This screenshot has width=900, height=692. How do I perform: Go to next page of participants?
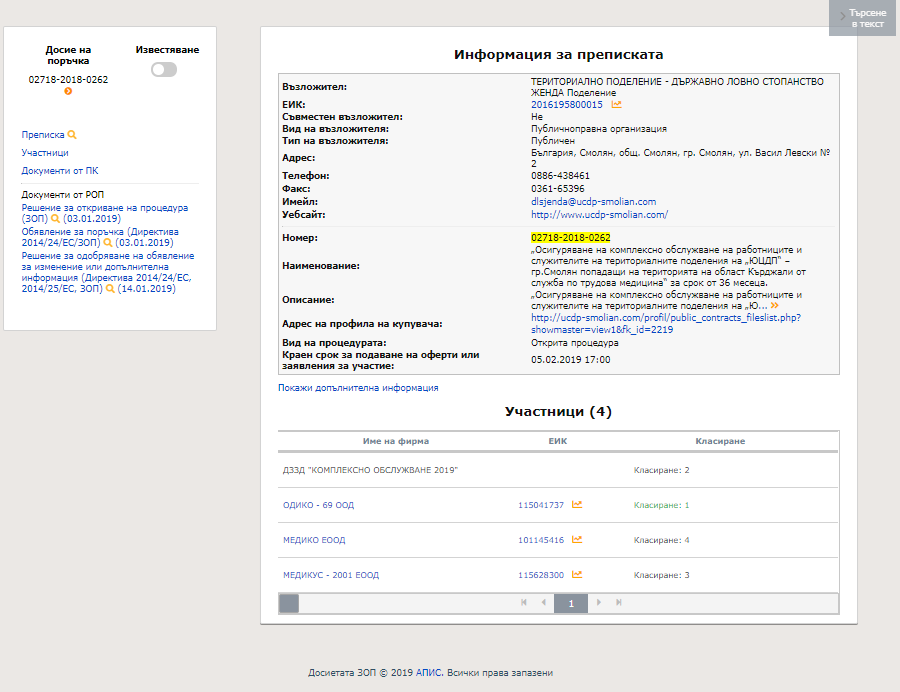click(x=599, y=603)
